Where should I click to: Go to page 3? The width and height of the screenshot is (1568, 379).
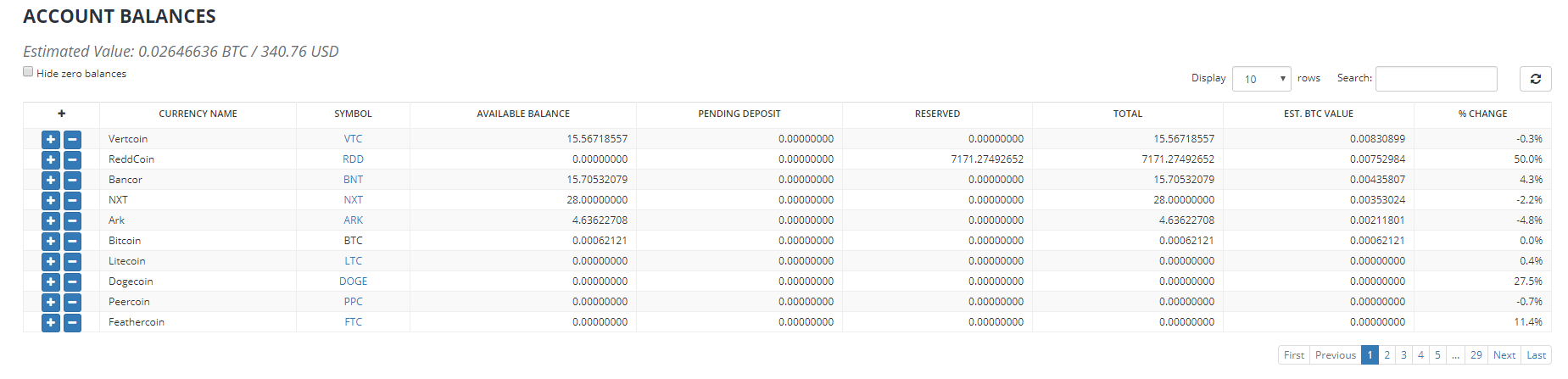[1403, 355]
